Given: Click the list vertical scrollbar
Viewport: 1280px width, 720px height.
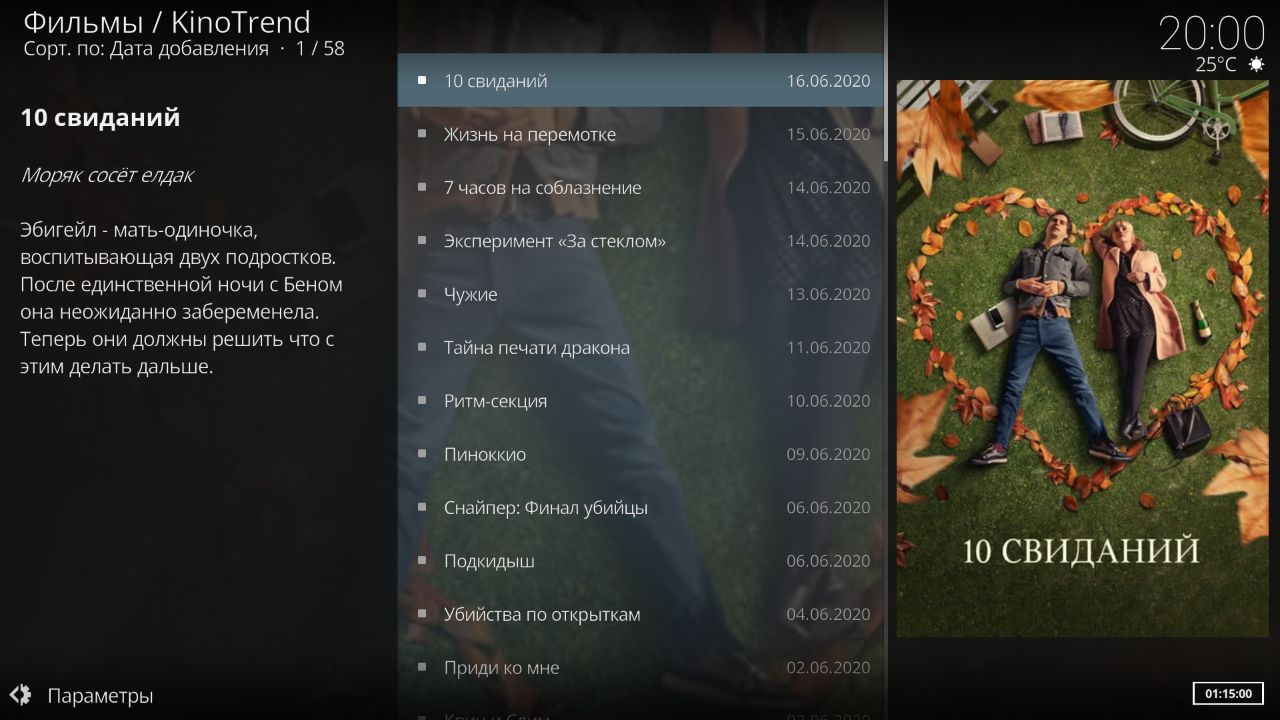Looking at the screenshot, I should tap(886, 360).
